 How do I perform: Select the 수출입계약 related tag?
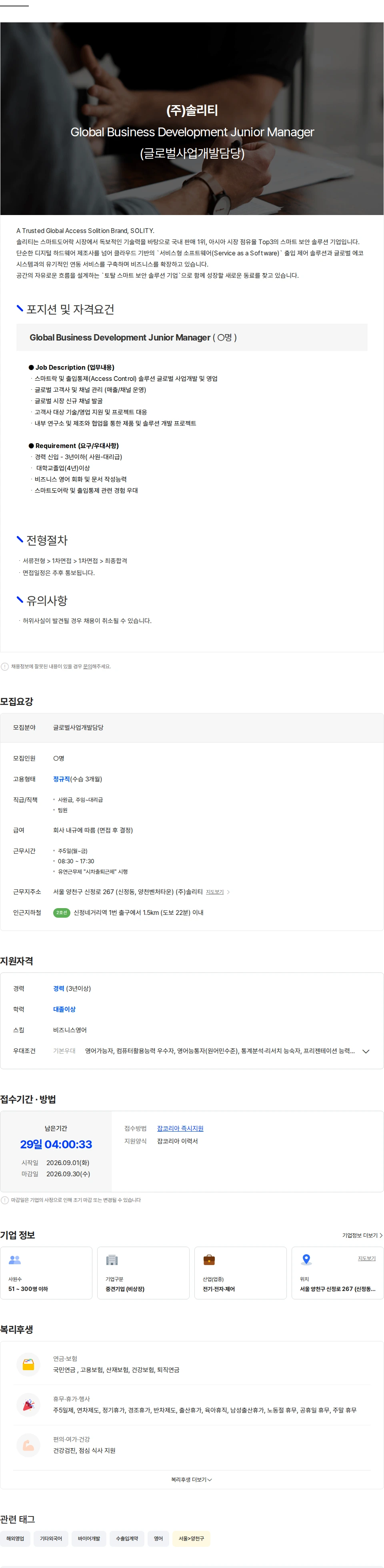point(127,1538)
